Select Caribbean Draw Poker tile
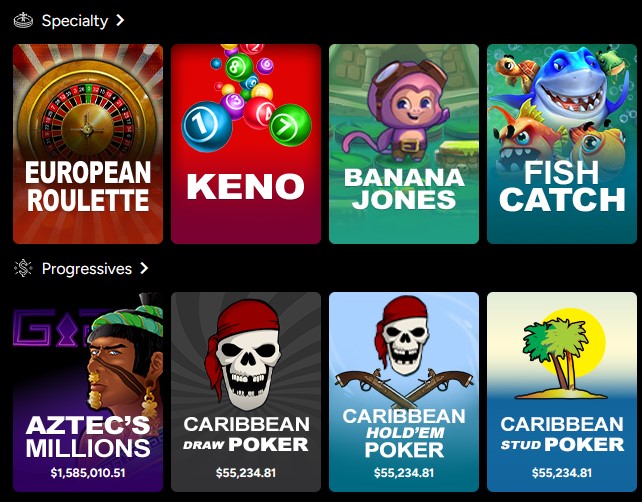Viewport: 642px width, 502px height. [x=246, y=392]
